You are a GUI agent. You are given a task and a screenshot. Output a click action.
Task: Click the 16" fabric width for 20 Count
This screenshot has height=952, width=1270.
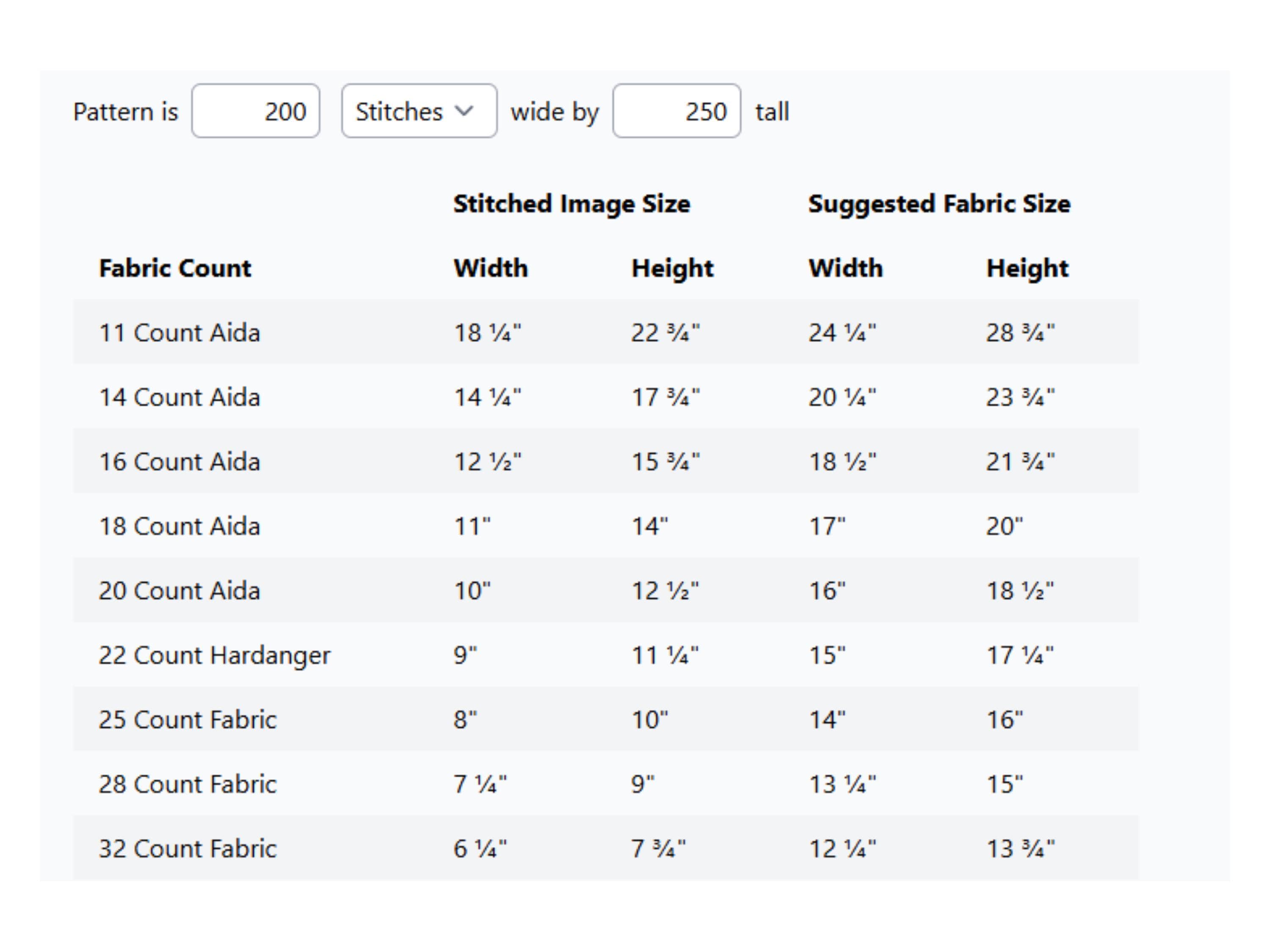pos(827,591)
